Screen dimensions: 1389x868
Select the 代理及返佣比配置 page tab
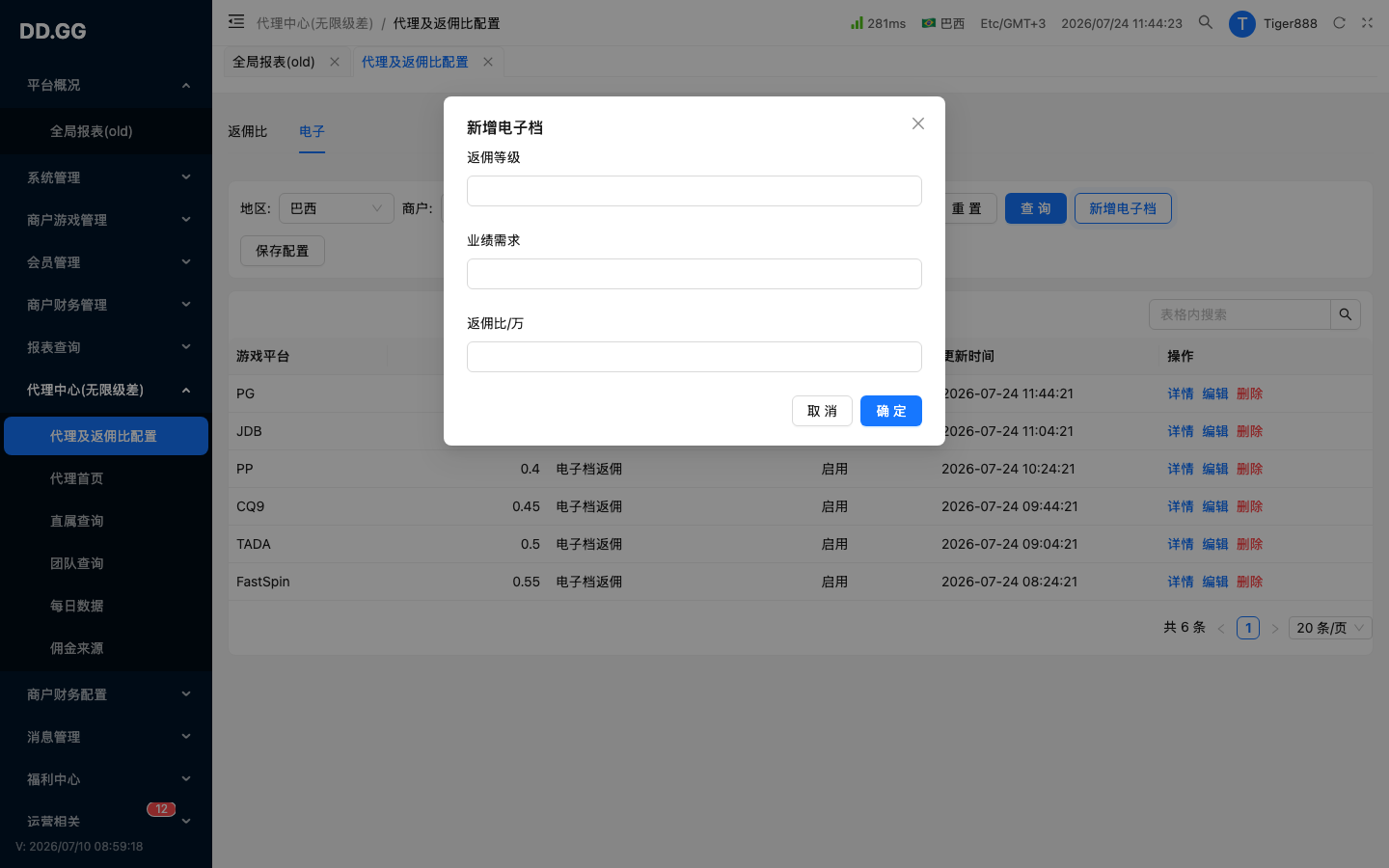click(415, 62)
